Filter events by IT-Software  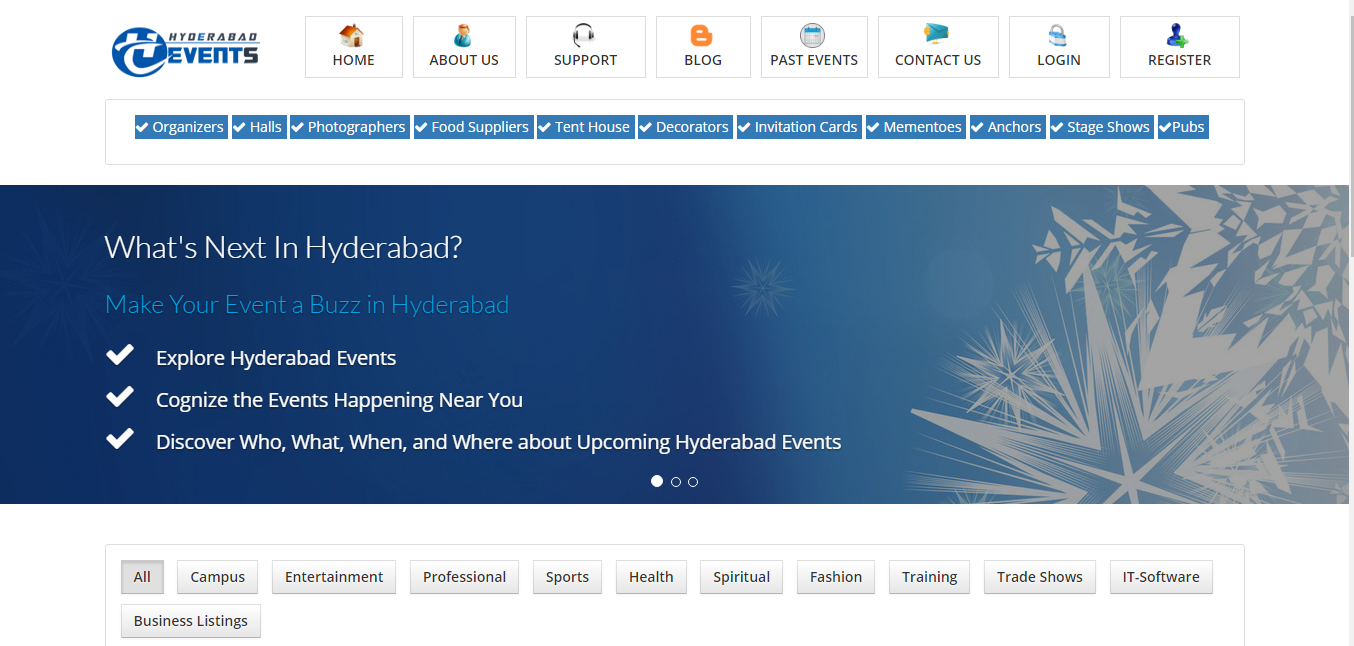1161,577
